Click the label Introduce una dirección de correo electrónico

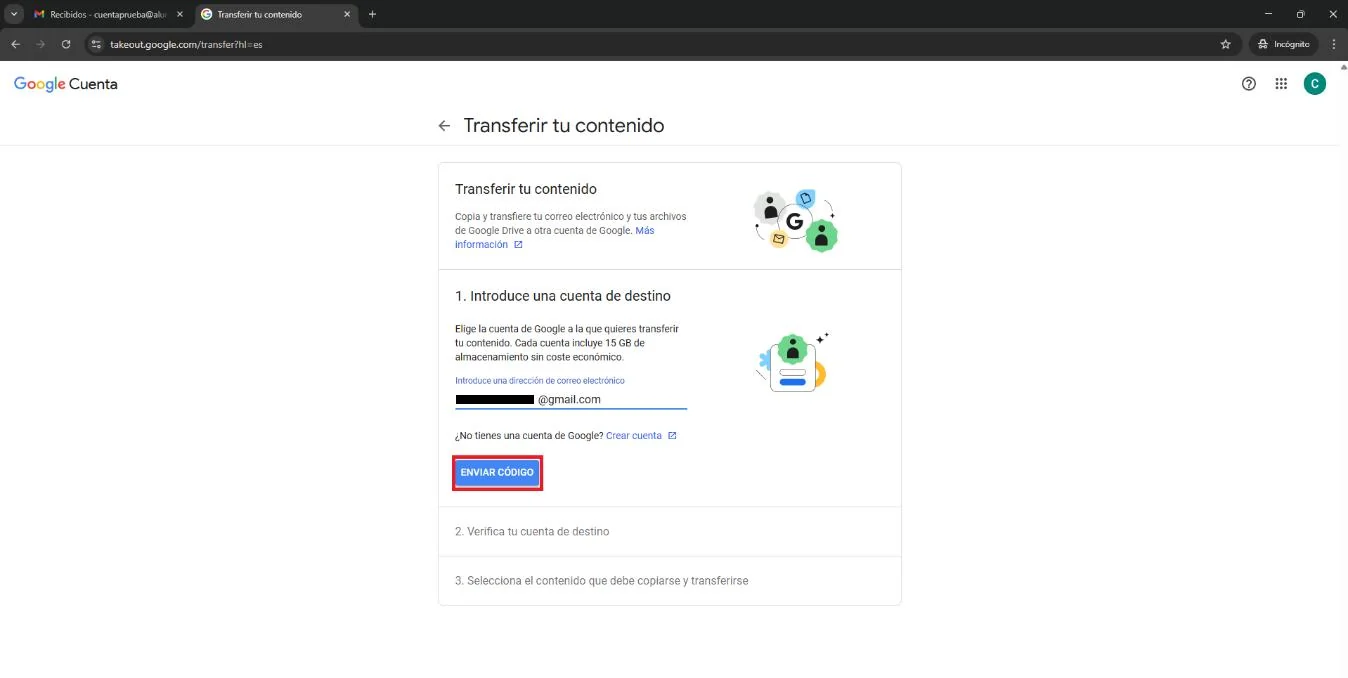tap(540, 381)
